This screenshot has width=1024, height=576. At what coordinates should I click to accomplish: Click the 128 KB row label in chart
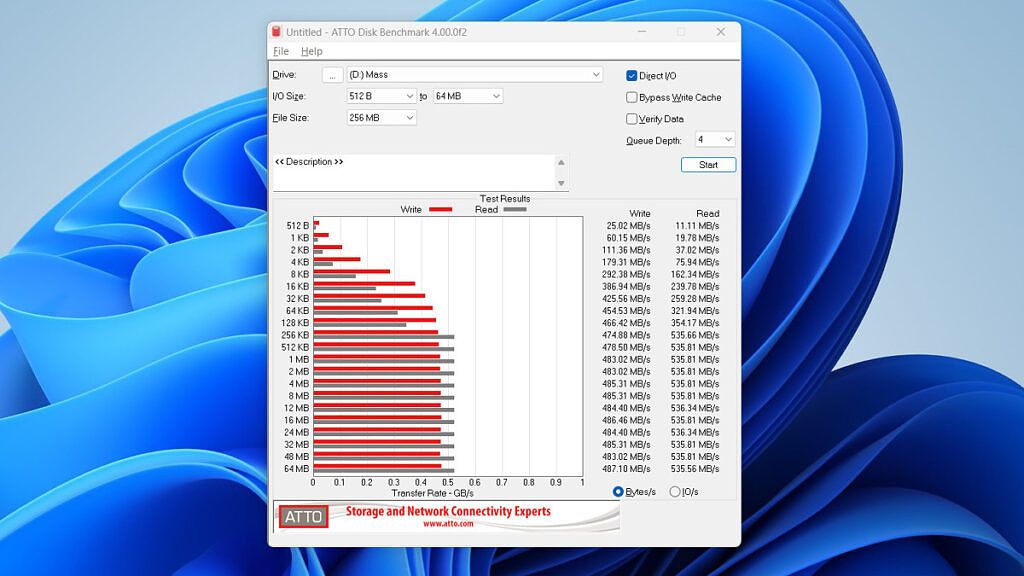point(295,323)
